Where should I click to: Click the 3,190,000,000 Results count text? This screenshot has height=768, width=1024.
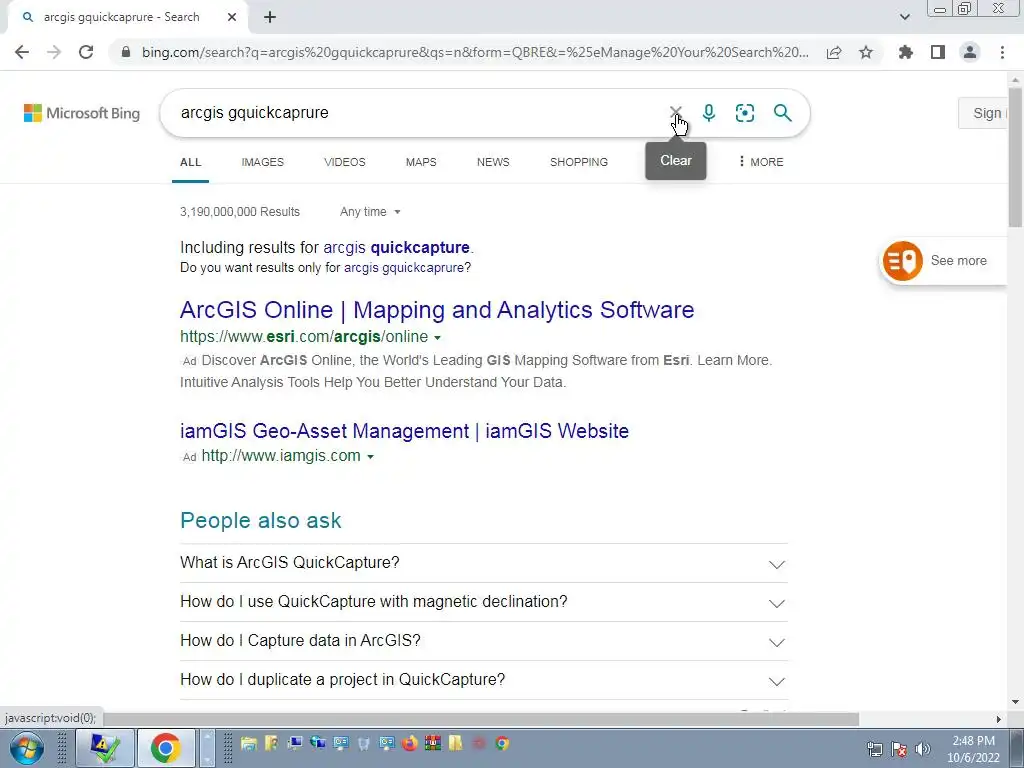click(x=240, y=212)
